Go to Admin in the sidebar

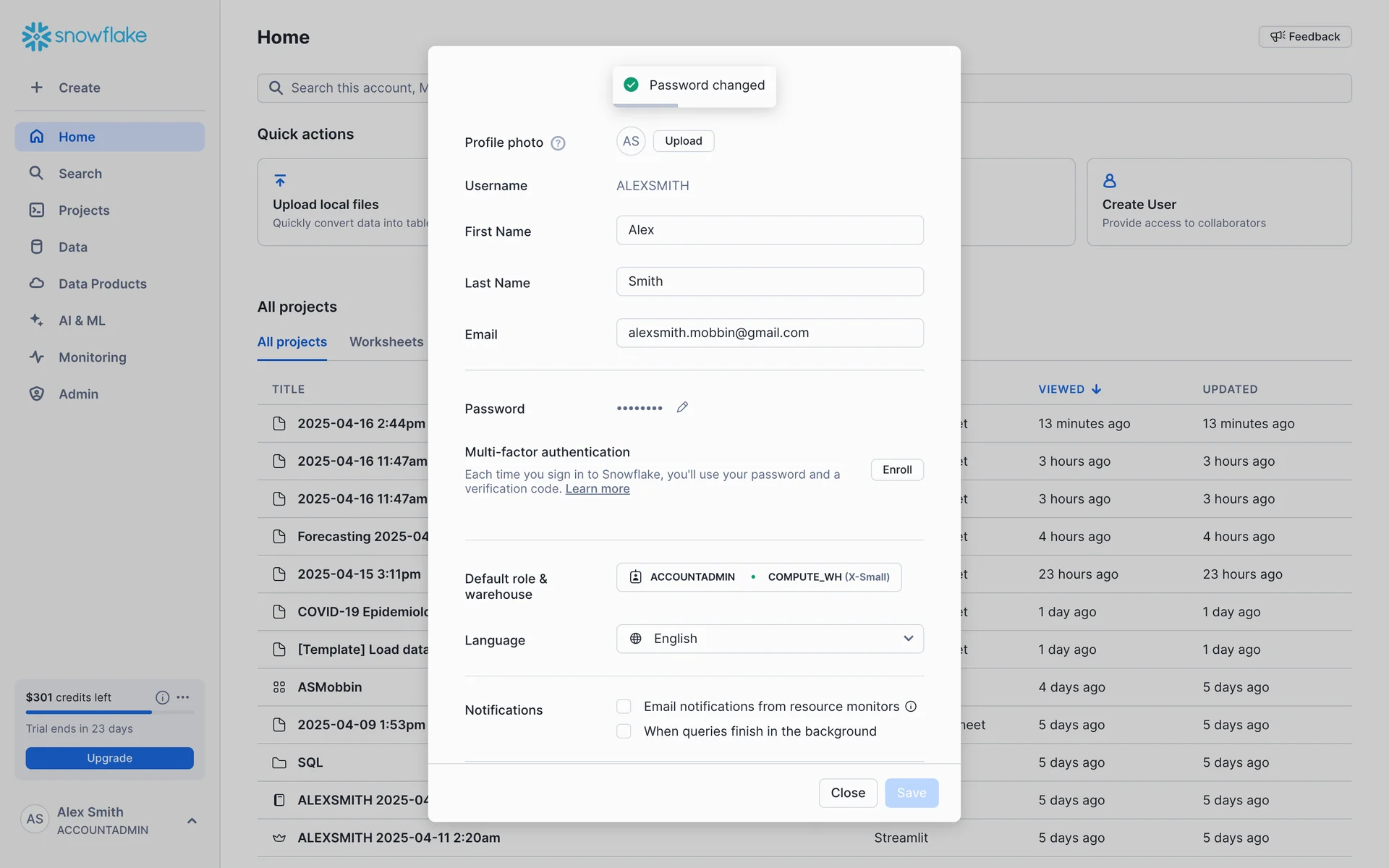click(78, 394)
